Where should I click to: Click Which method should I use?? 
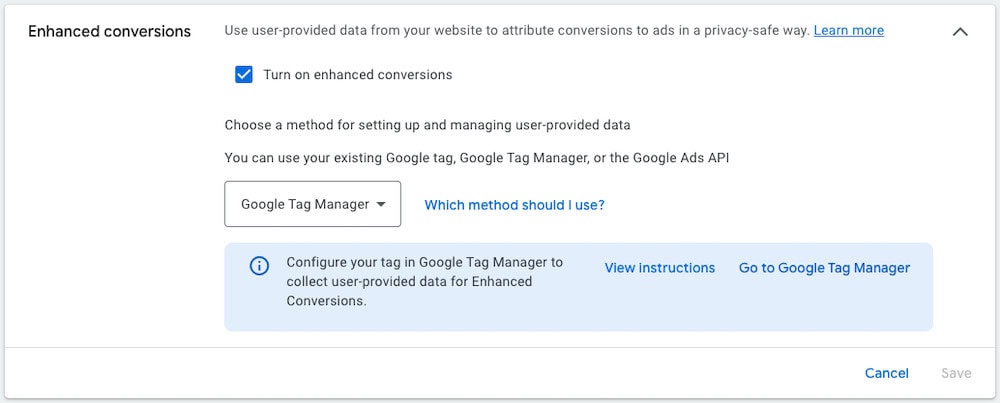tap(514, 205)
